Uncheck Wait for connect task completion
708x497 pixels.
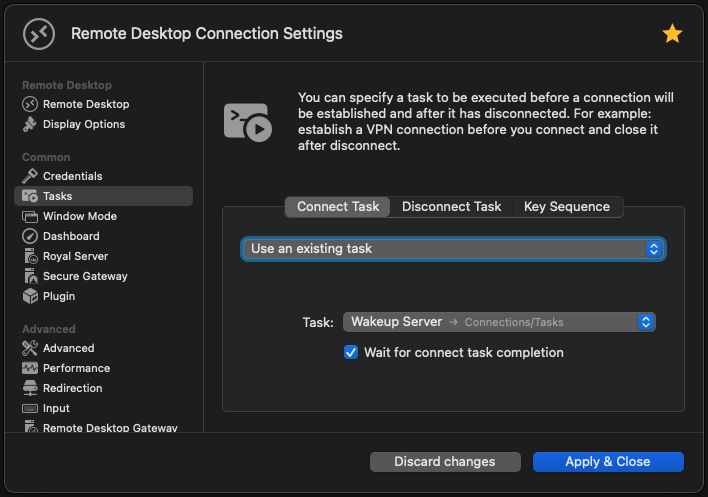[351, 352]
